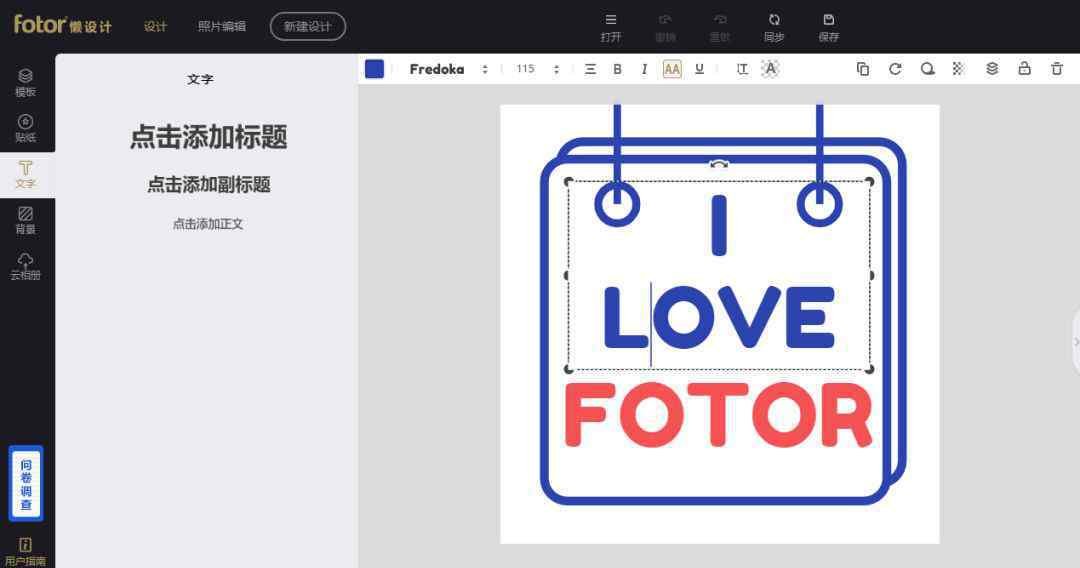This screenshot has height=568, width=1080.
Task: Open the 云相册 cloud album panel
Action: [25, 266]
